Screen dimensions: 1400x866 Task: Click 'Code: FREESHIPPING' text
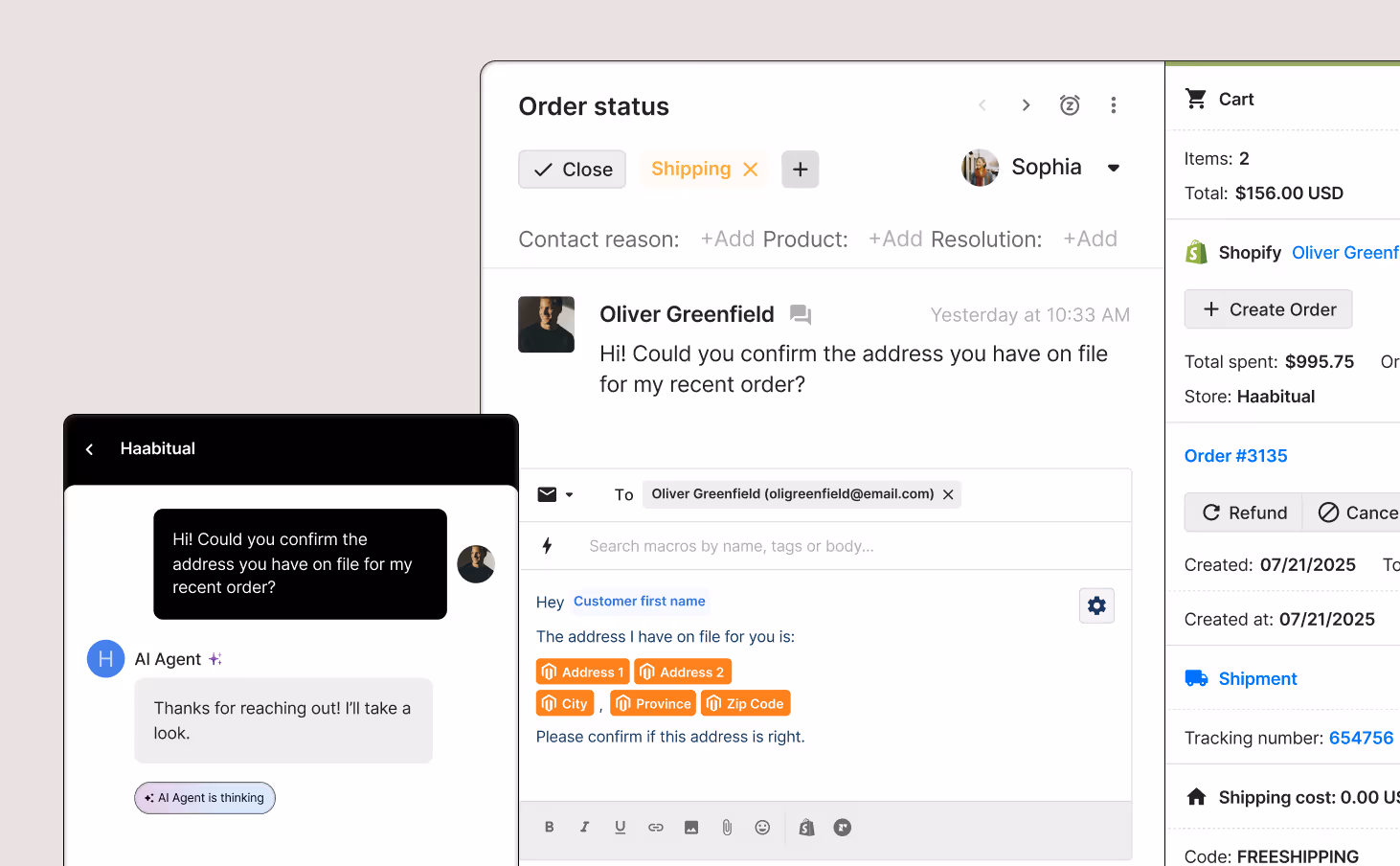tap(1272, 856)
